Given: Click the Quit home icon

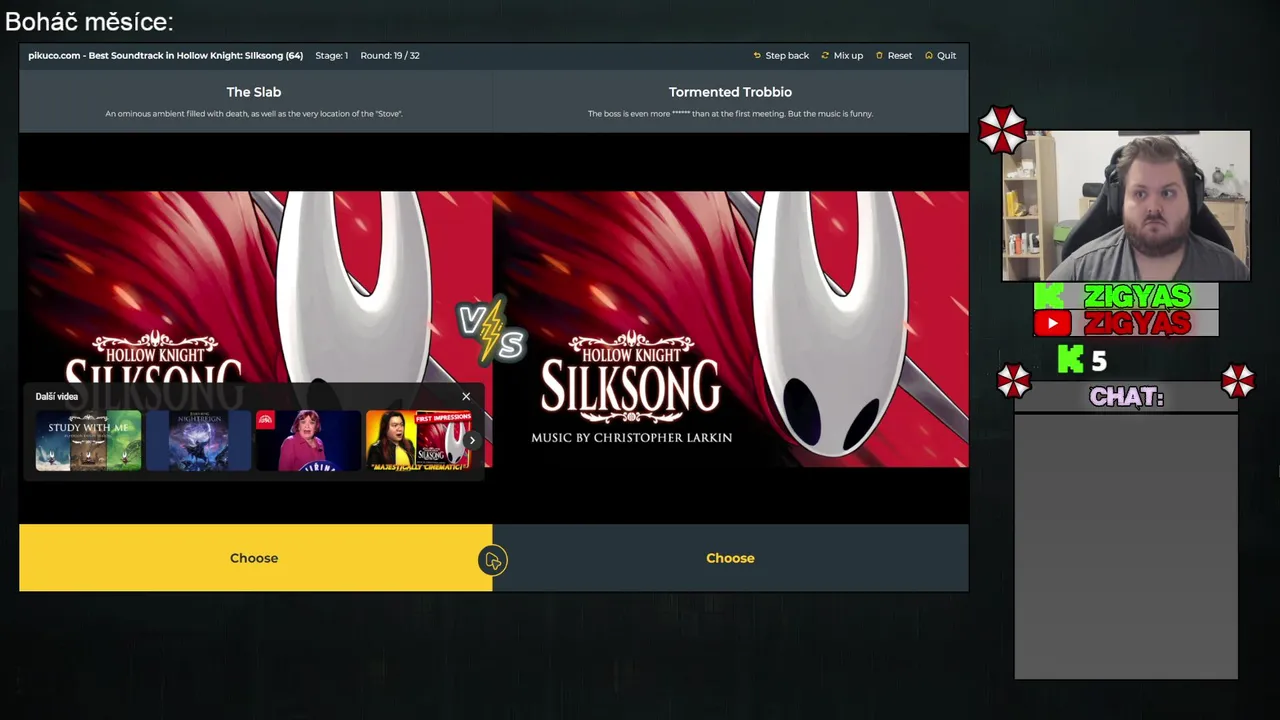Looking at the screenshot, I should (x=928, y=56).
